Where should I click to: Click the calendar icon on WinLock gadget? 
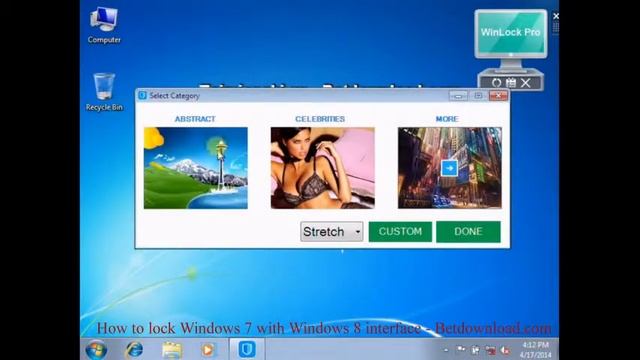click(x=511, y=83)
